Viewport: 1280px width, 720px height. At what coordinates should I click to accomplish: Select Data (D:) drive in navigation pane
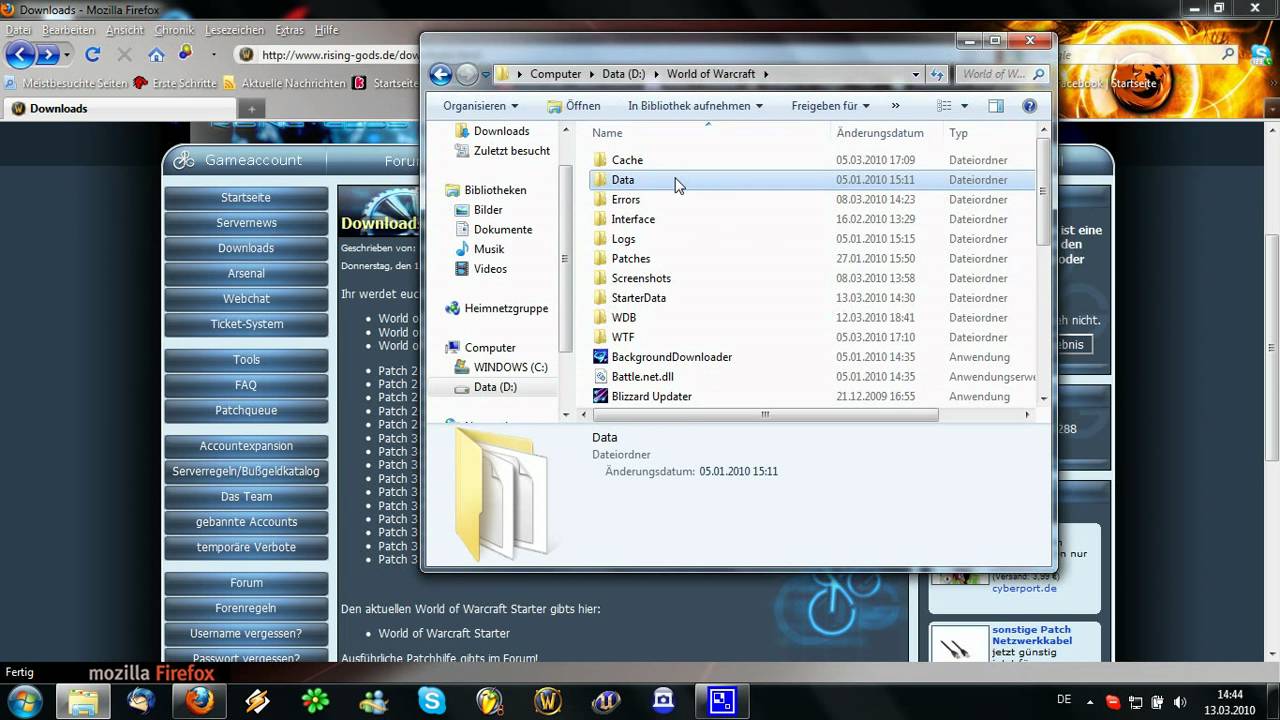coord(495,387)
